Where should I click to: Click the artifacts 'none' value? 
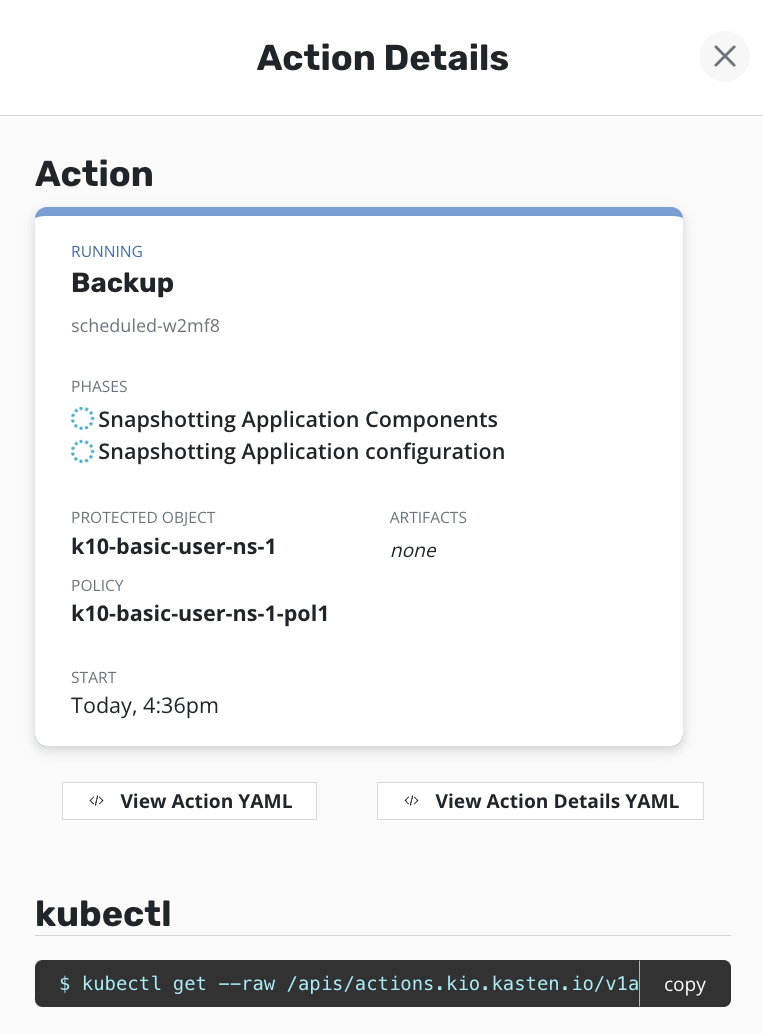coord(413,550)
